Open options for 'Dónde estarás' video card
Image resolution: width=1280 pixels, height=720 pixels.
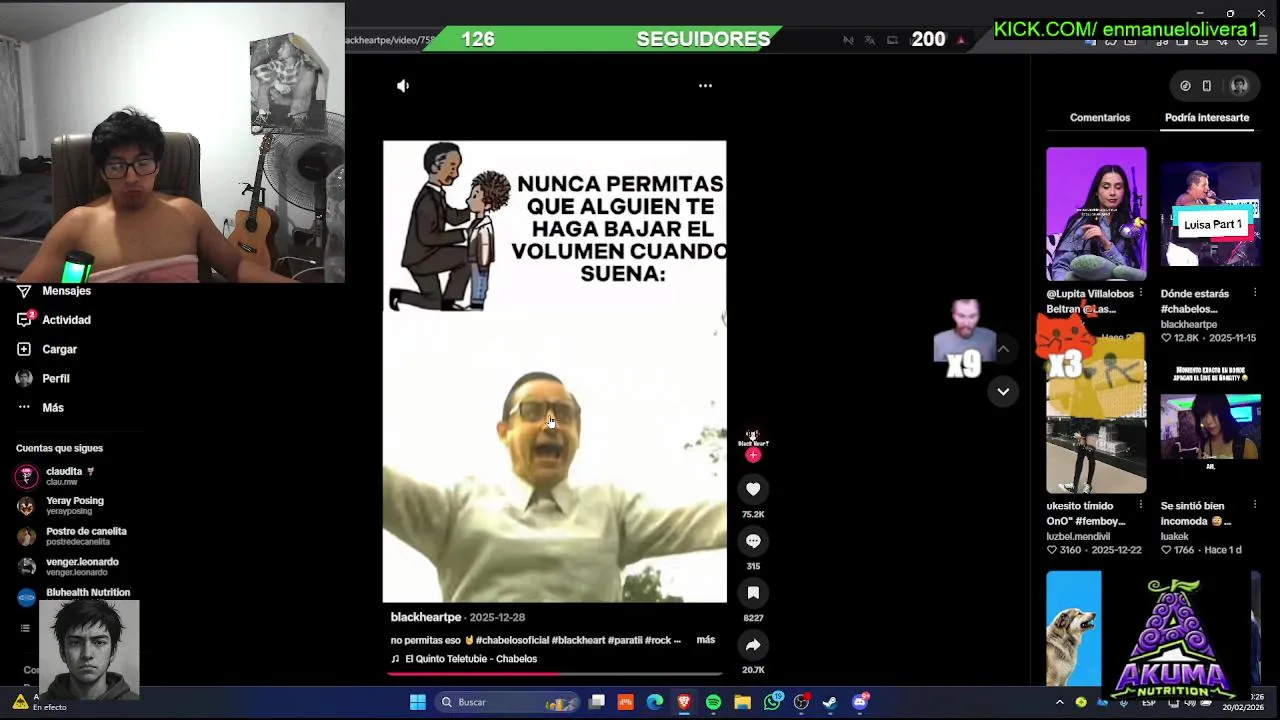click(1254, 294)
